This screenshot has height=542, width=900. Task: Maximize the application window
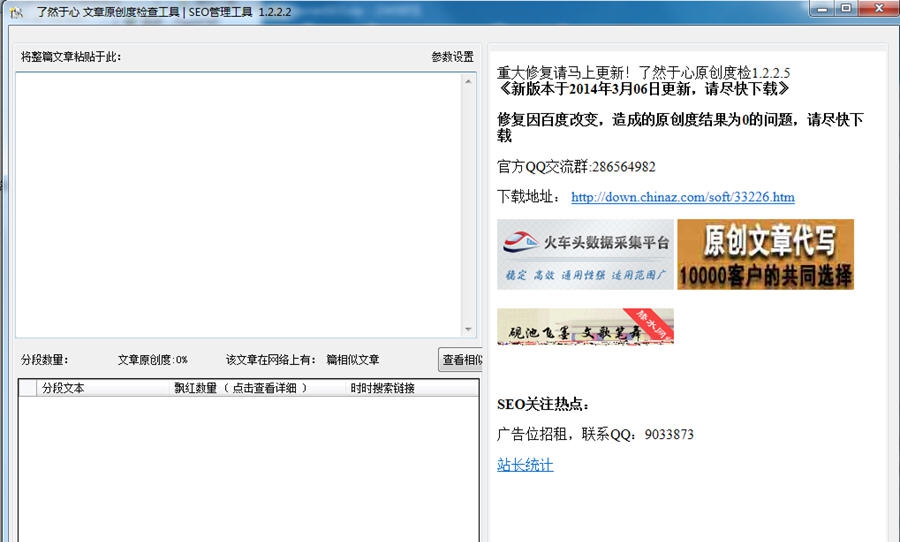(x=846, y=8)
